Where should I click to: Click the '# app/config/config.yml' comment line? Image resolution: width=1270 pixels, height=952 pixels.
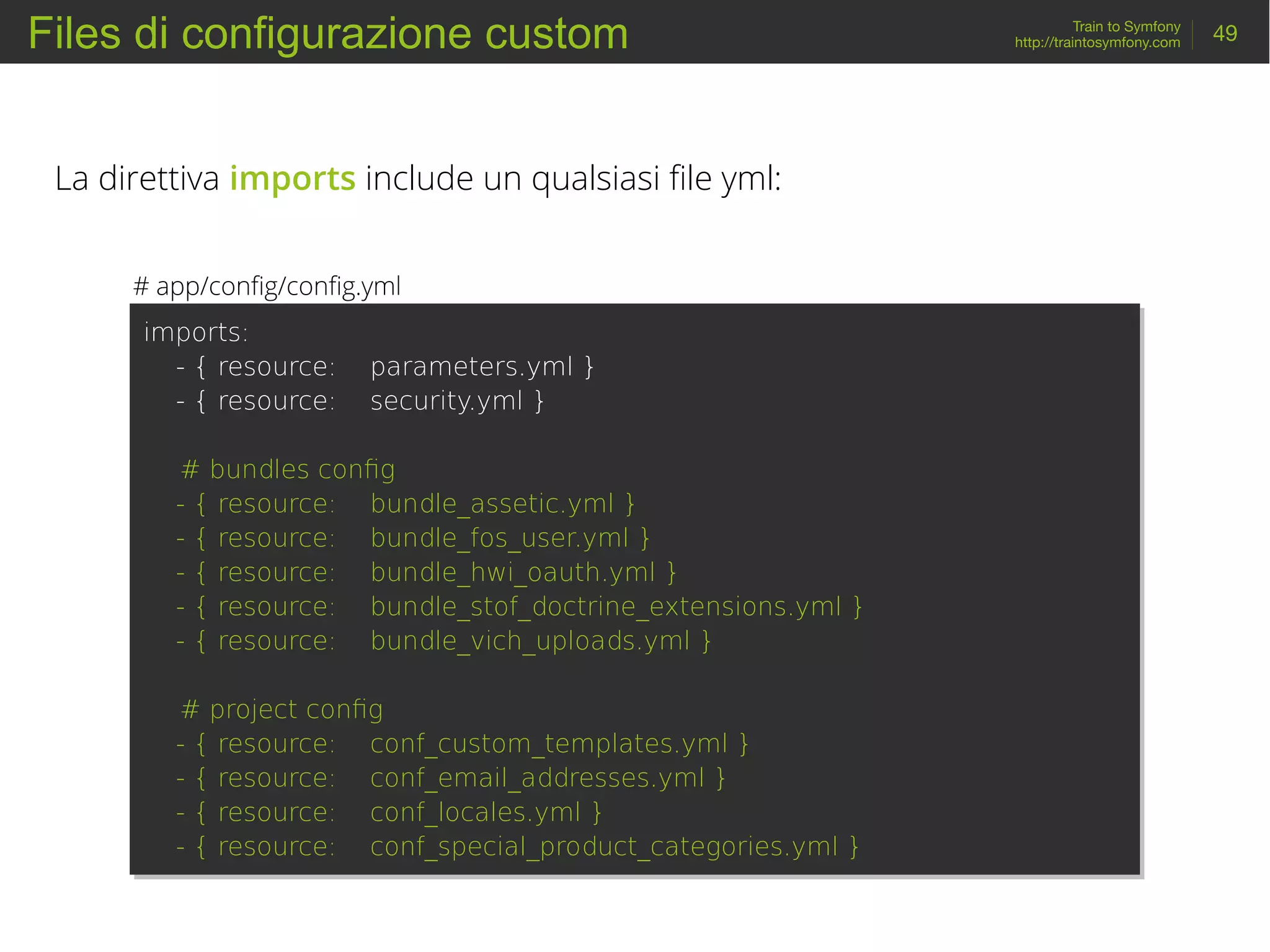[x=267, y=287]
